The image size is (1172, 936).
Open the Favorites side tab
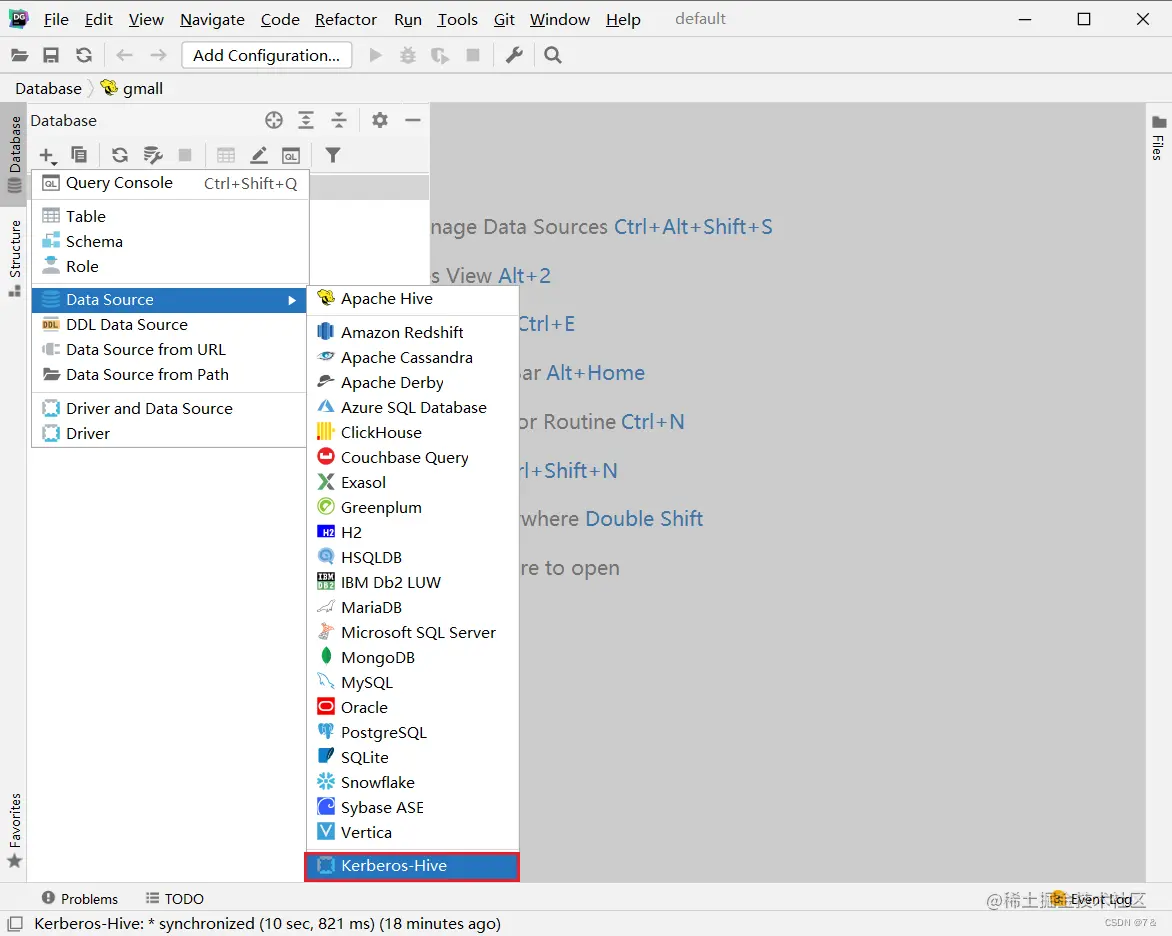click(14, 830)
